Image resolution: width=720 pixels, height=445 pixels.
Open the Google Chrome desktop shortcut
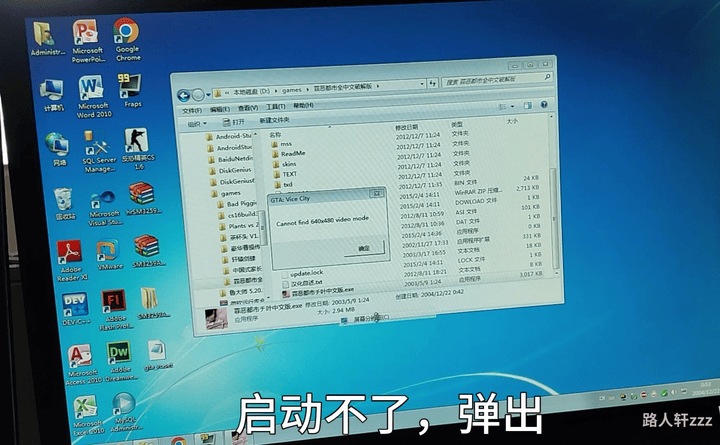point(127,40)
